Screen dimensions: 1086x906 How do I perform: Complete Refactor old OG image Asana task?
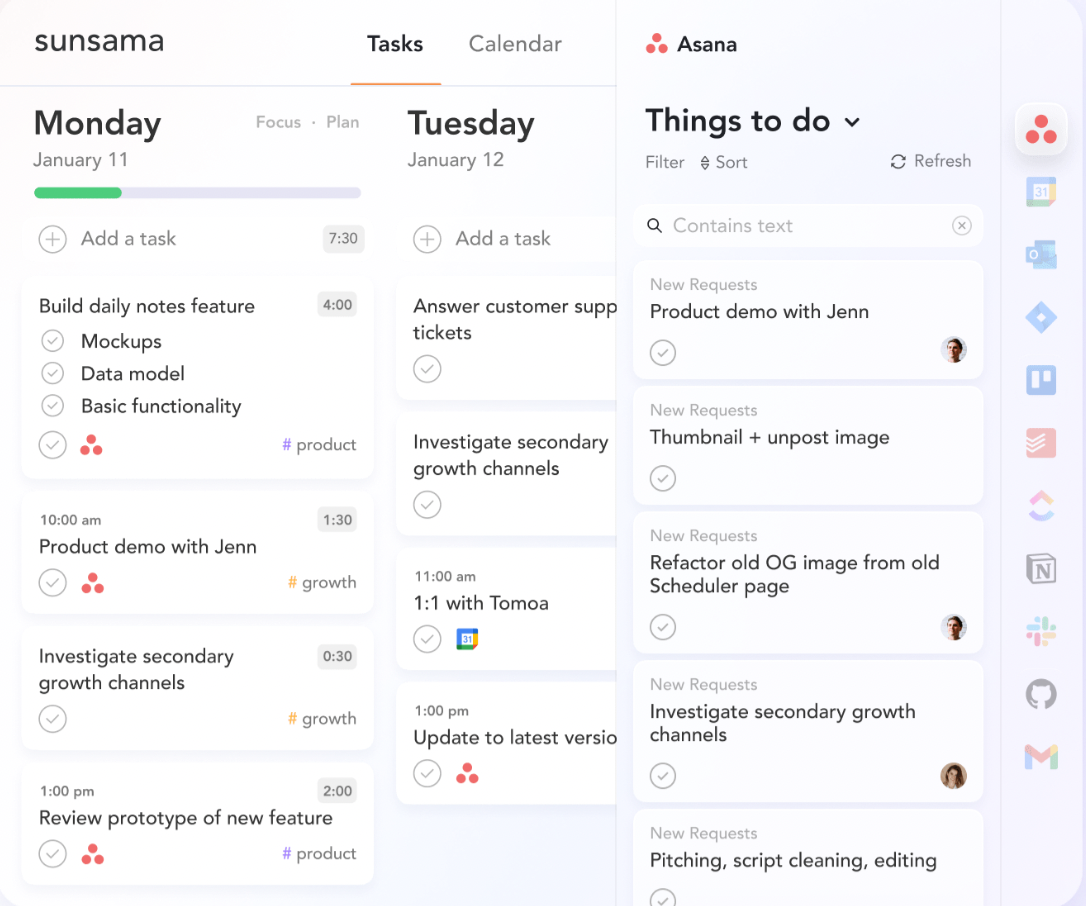coord(663,627)
